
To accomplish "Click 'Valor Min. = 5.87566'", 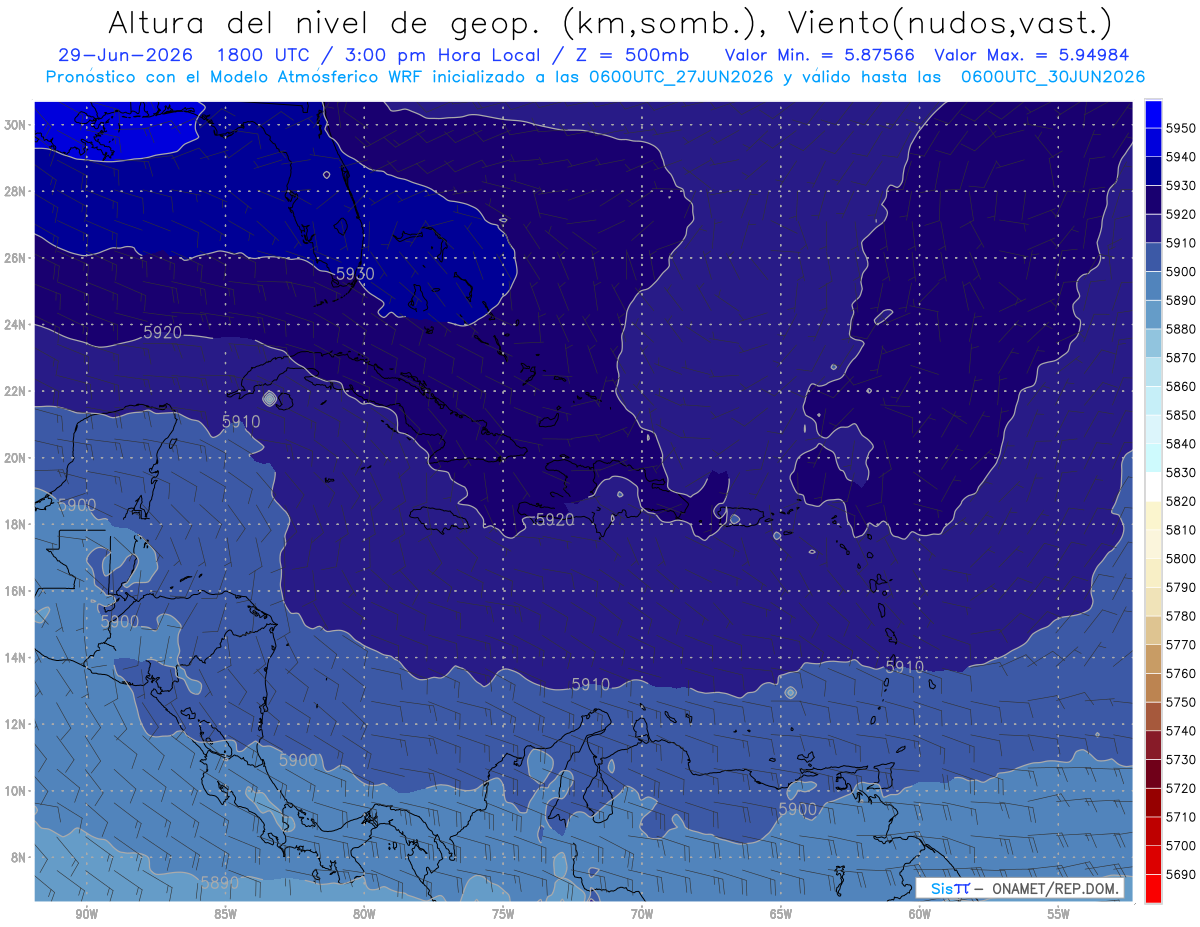I will tap(822, 55).
